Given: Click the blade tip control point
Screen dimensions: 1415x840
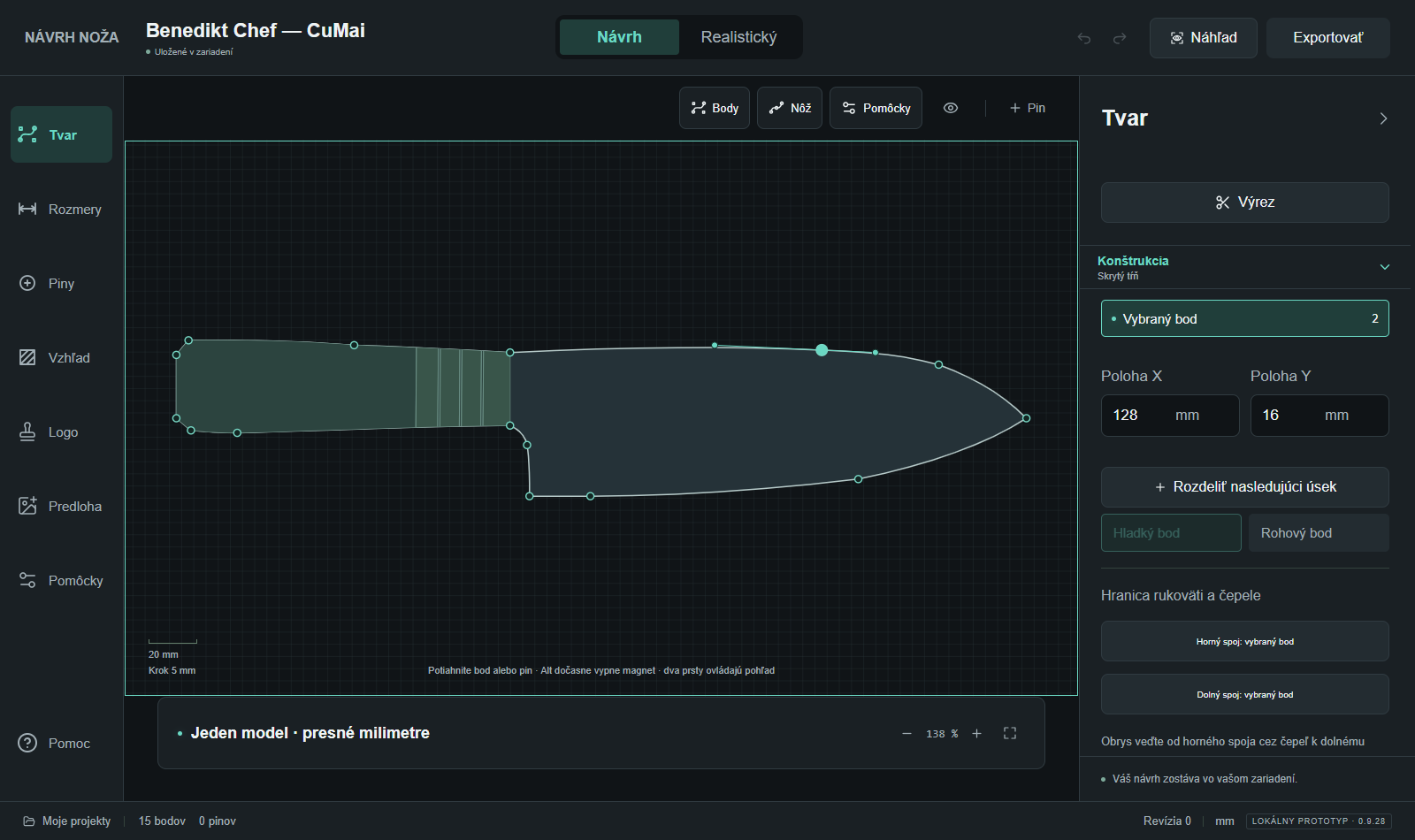Looking at the screenshot, I should [1026, 418].
